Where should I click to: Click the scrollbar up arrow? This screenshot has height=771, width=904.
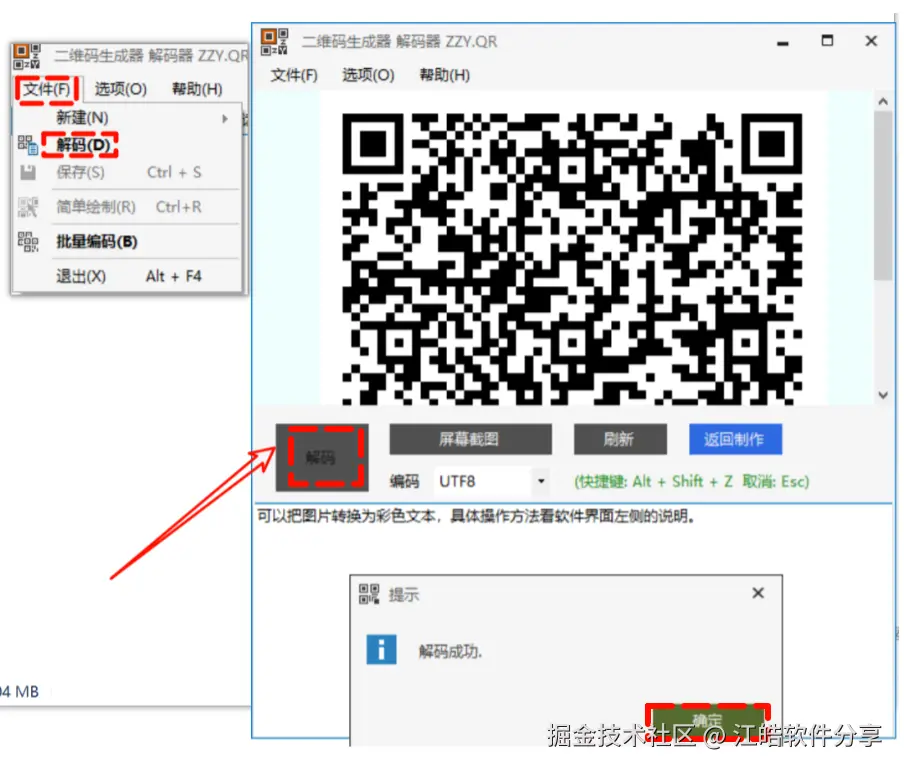pos(883,101)
